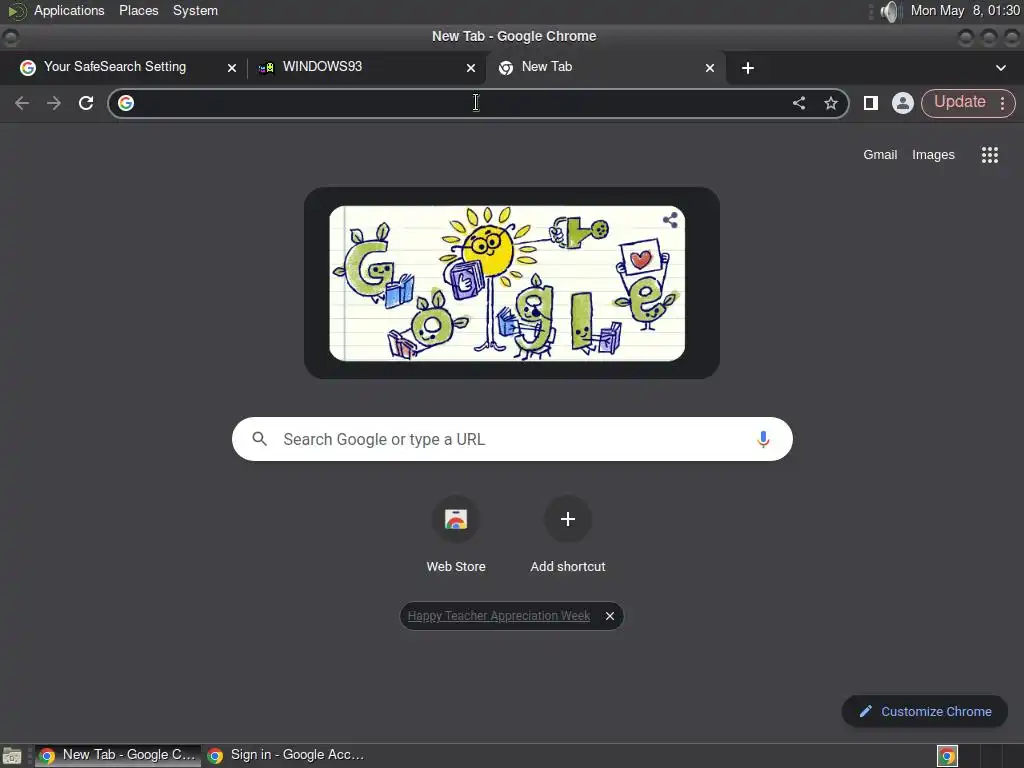Viewport: 1024px width, 768px height.
Task: Open the side panel icon
Action: point(871,103)
